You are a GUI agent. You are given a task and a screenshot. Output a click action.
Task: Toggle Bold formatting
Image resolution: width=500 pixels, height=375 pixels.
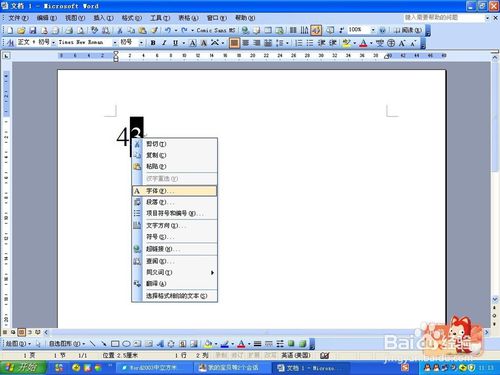click(153, 43)
